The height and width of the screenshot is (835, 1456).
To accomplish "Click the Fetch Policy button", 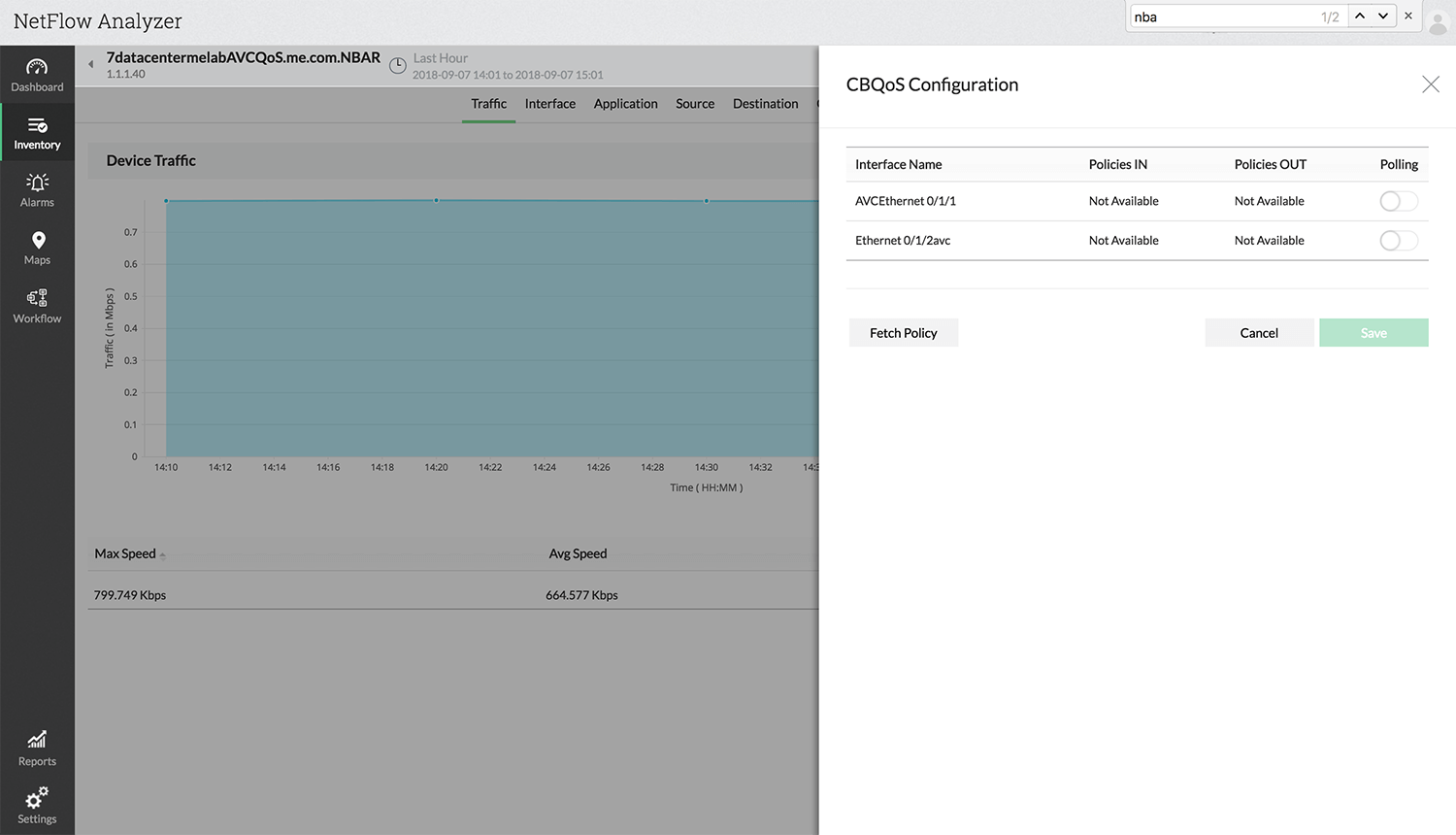I will (x=903, y=332).
